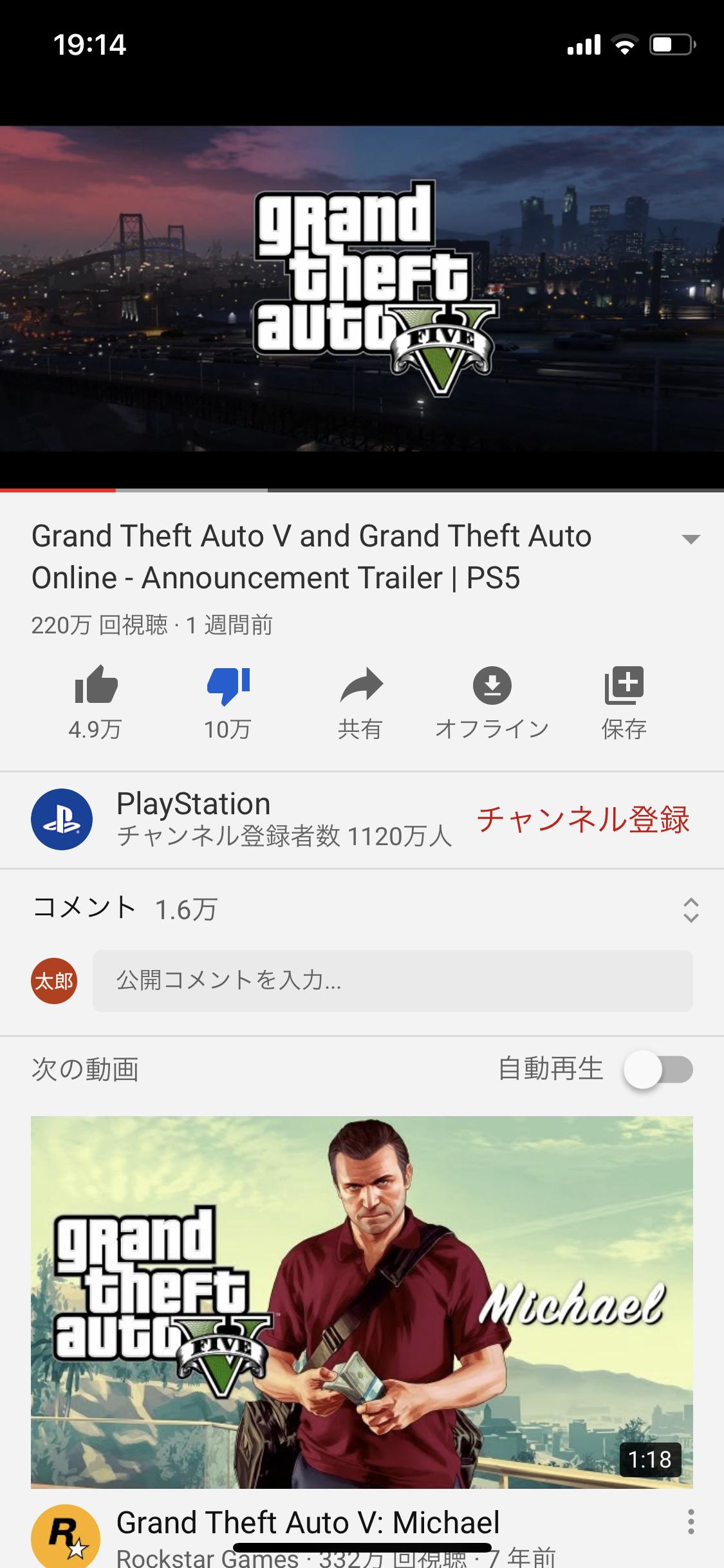Subscribe with チャンネル登録 button
The width and height of the screenshot is (724, 1568).
(x=583, y=819)
